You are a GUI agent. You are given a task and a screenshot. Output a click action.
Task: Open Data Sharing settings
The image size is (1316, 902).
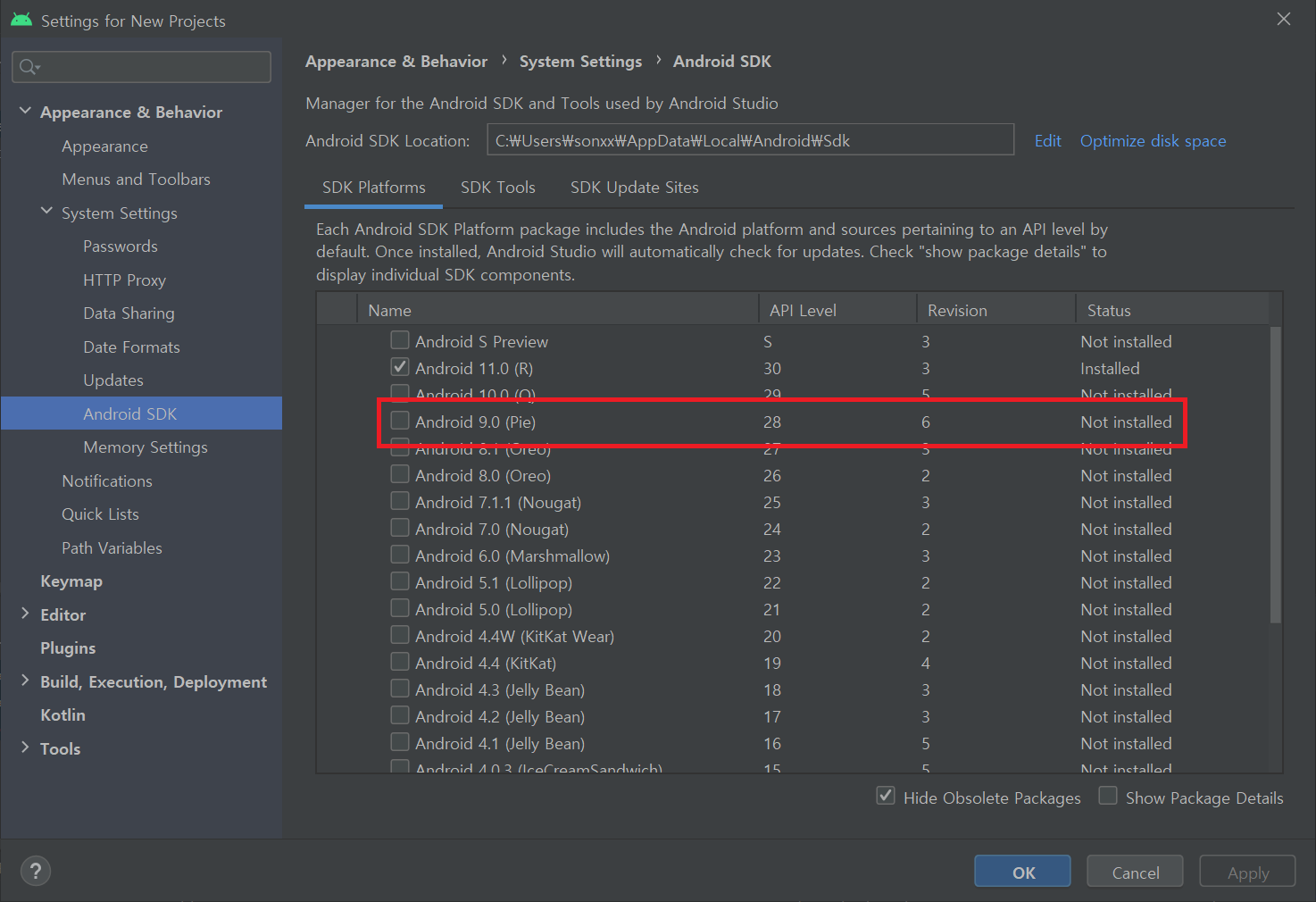tap(129, 313)
